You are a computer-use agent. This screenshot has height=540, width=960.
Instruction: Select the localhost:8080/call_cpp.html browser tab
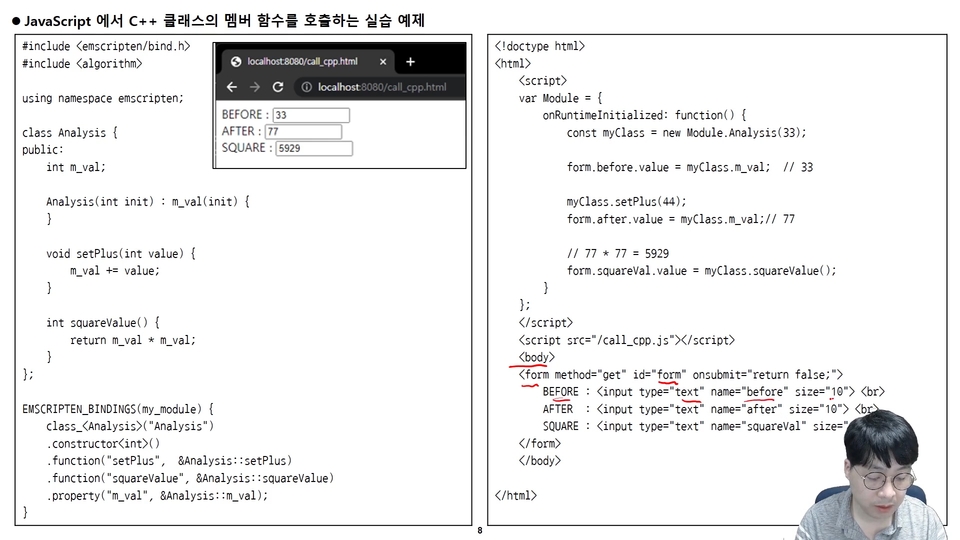pyautogui.click(x=308, y=61)
